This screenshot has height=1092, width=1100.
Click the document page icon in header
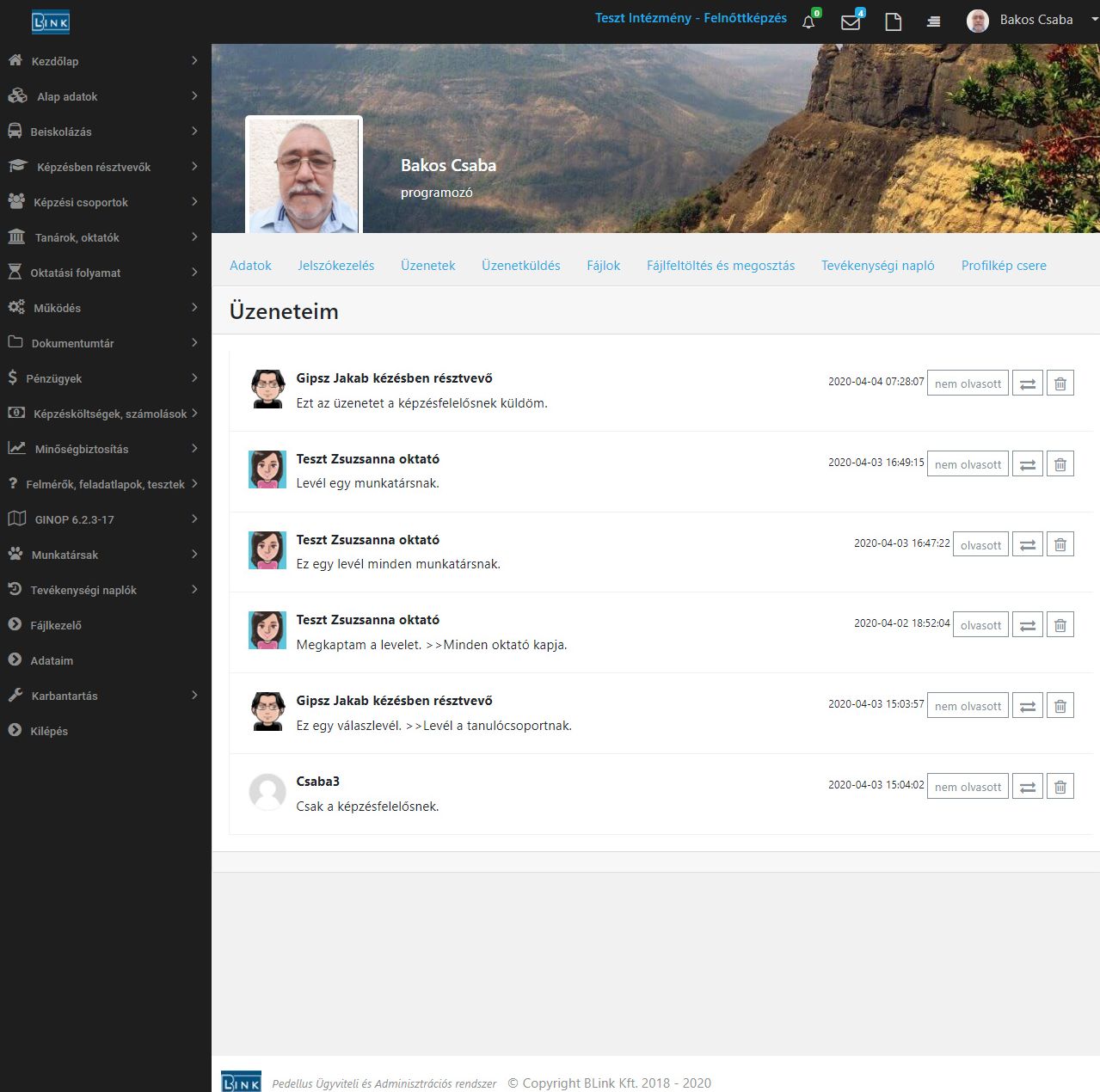894,21
